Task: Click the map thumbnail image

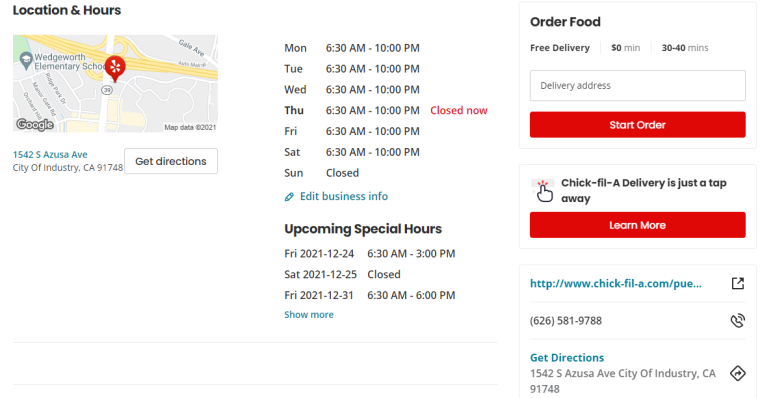Action: [115, 83]
